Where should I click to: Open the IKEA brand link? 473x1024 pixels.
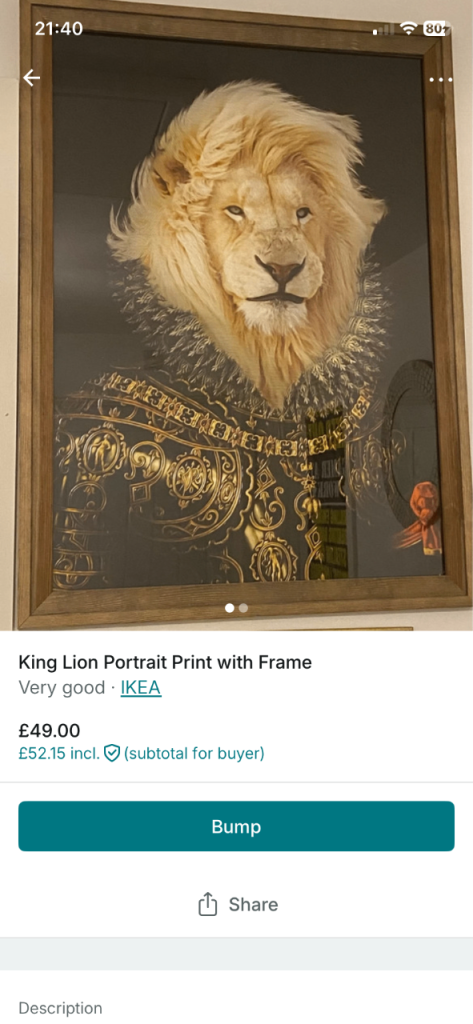(x=141, y=688)
